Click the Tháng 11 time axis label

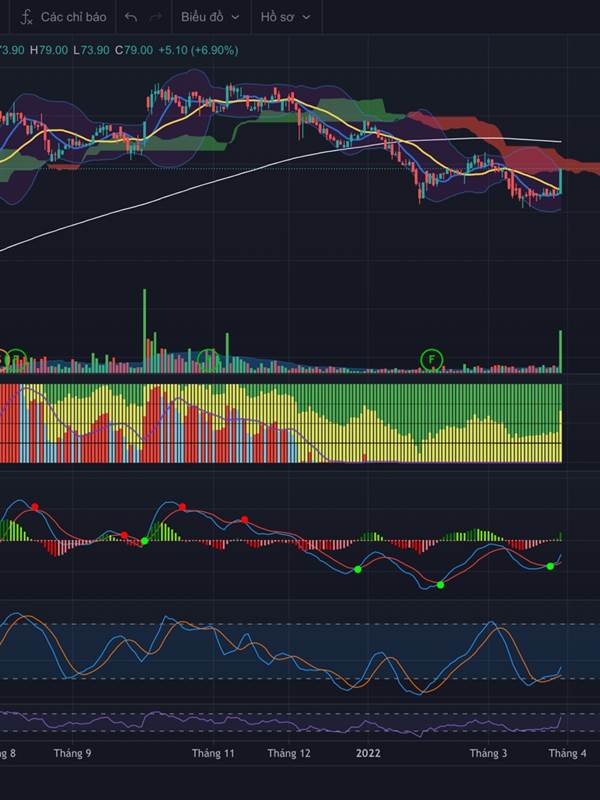pos(213,753)
